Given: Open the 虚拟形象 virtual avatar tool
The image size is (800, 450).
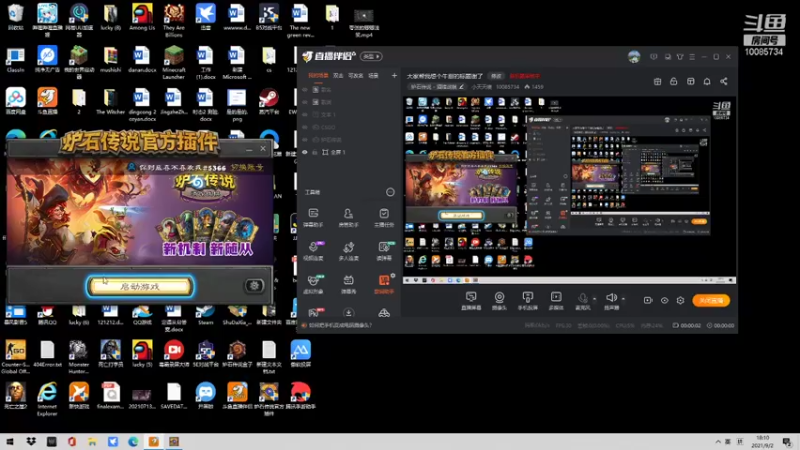Looking at the screenshot, I should pyautogui.click(x=313, y=284).
